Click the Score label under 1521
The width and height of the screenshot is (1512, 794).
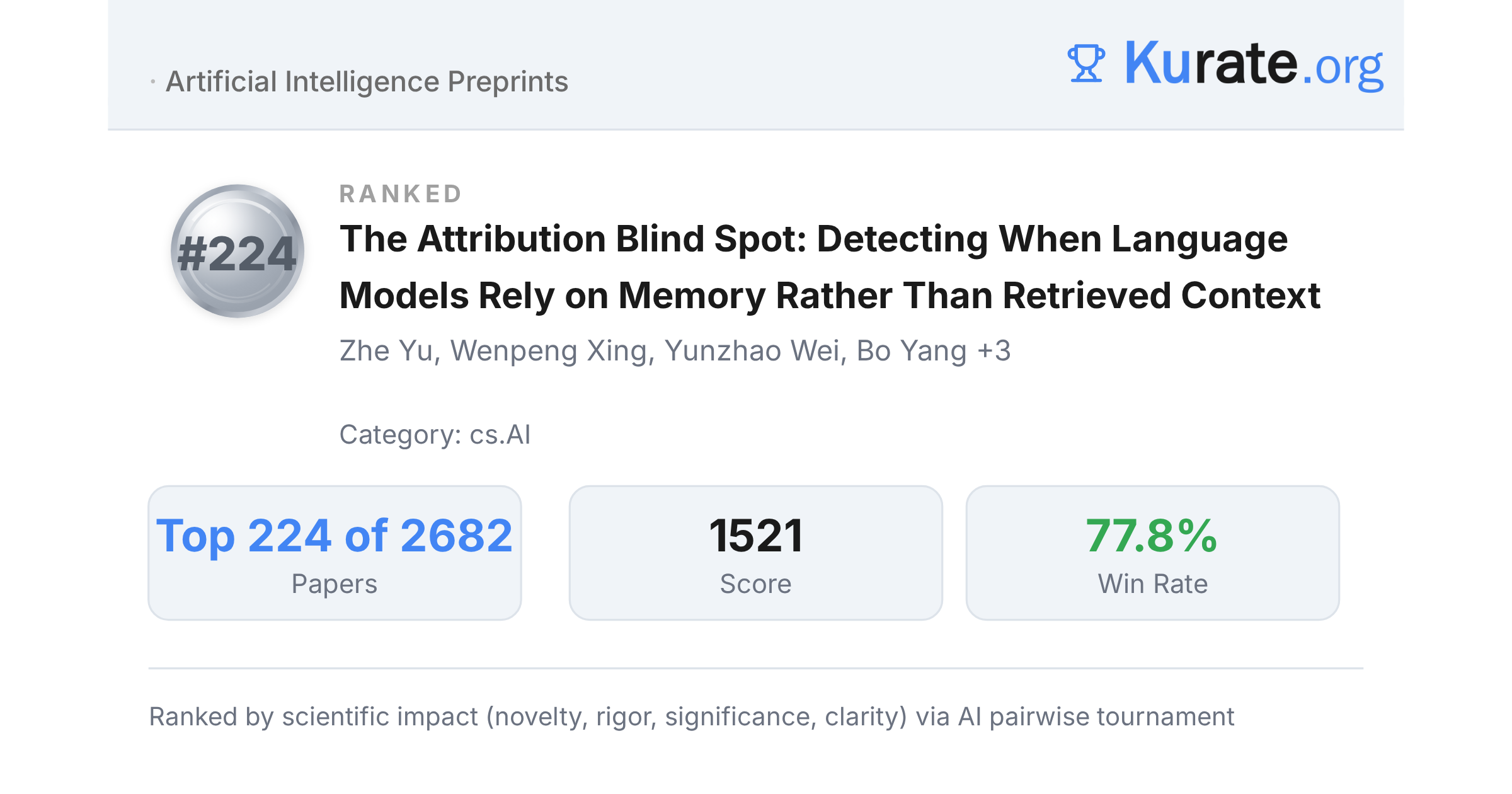755,584
